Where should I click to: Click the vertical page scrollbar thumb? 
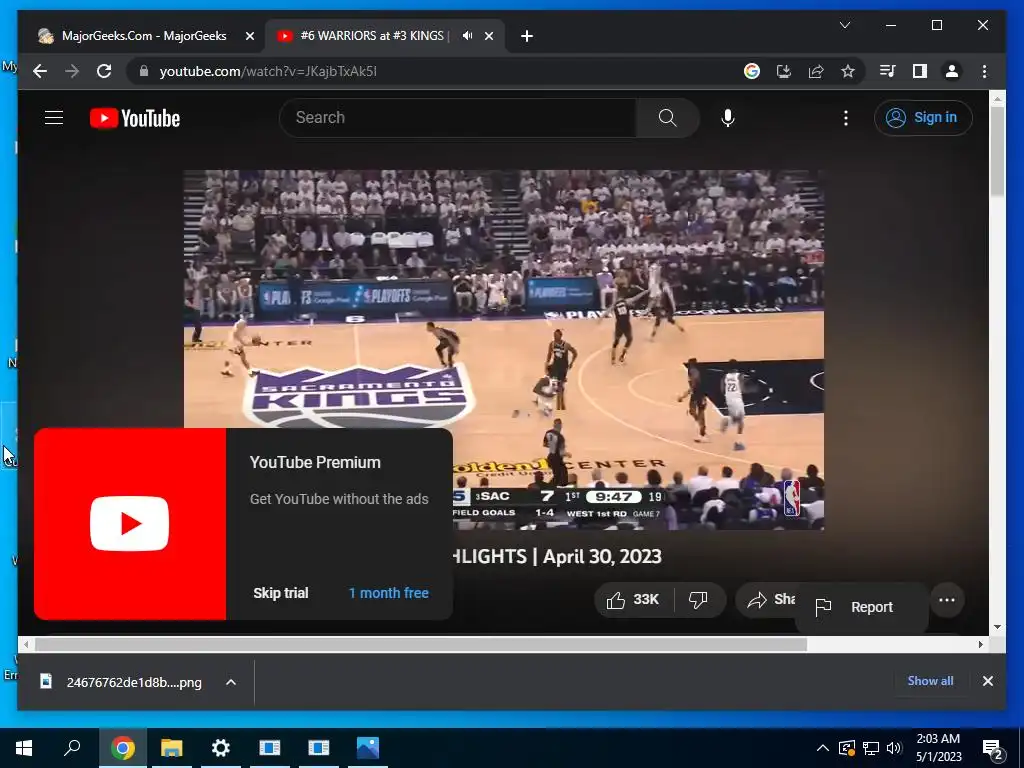(997, 152)
